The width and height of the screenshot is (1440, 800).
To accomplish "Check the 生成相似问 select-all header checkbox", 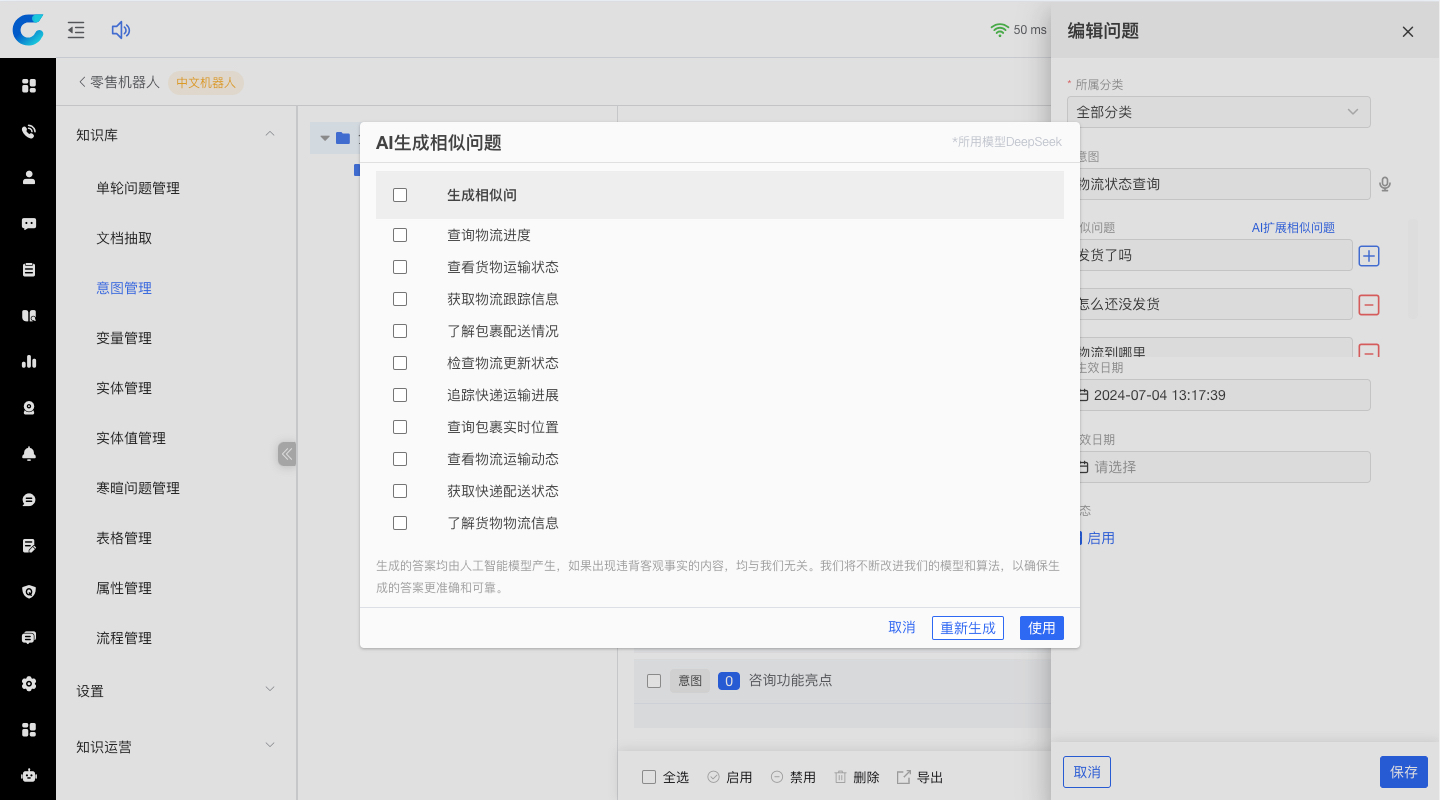I will (400, 195).
